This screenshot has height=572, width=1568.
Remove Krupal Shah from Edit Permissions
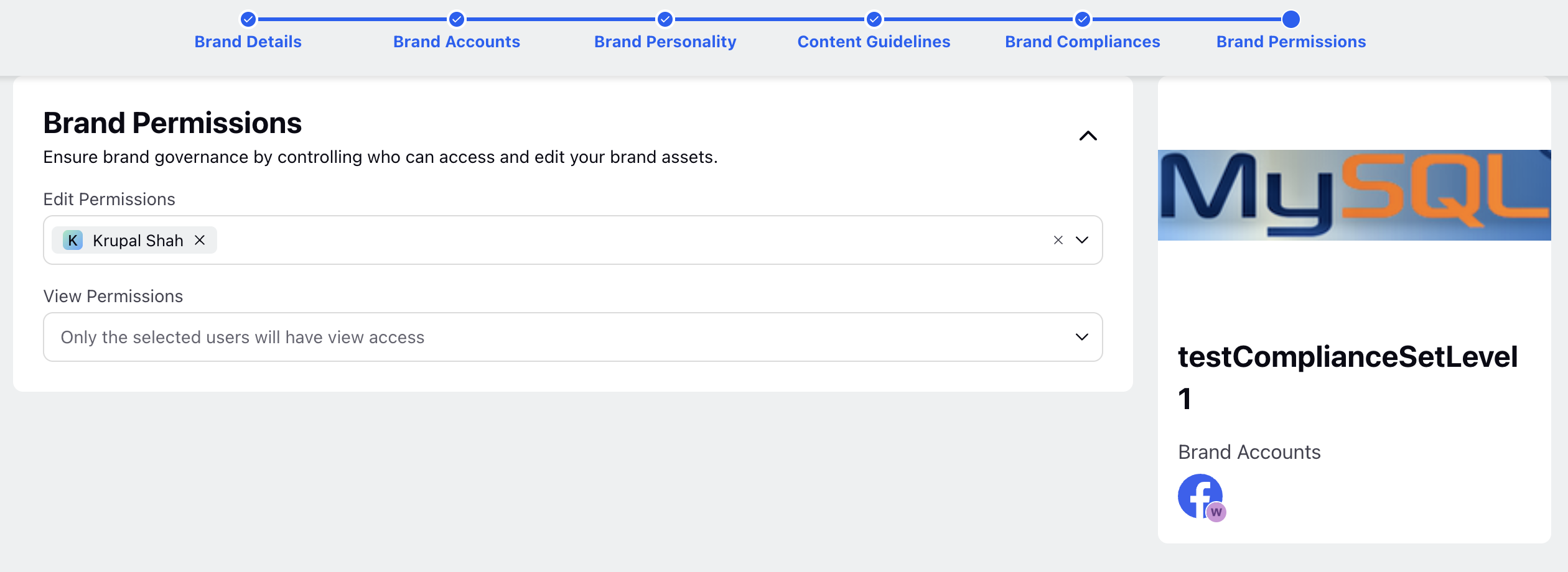click(x=200, y=240)
